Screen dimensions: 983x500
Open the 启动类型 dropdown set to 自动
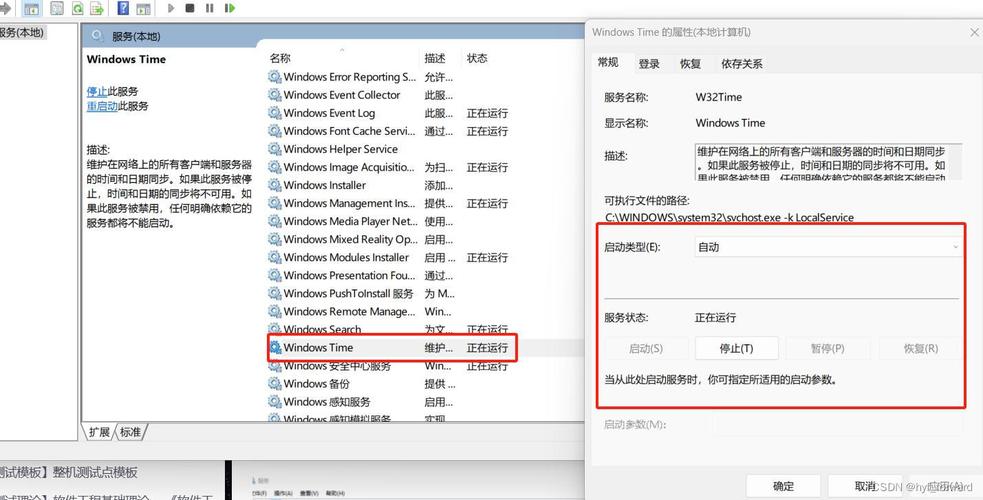pos(827,247)
